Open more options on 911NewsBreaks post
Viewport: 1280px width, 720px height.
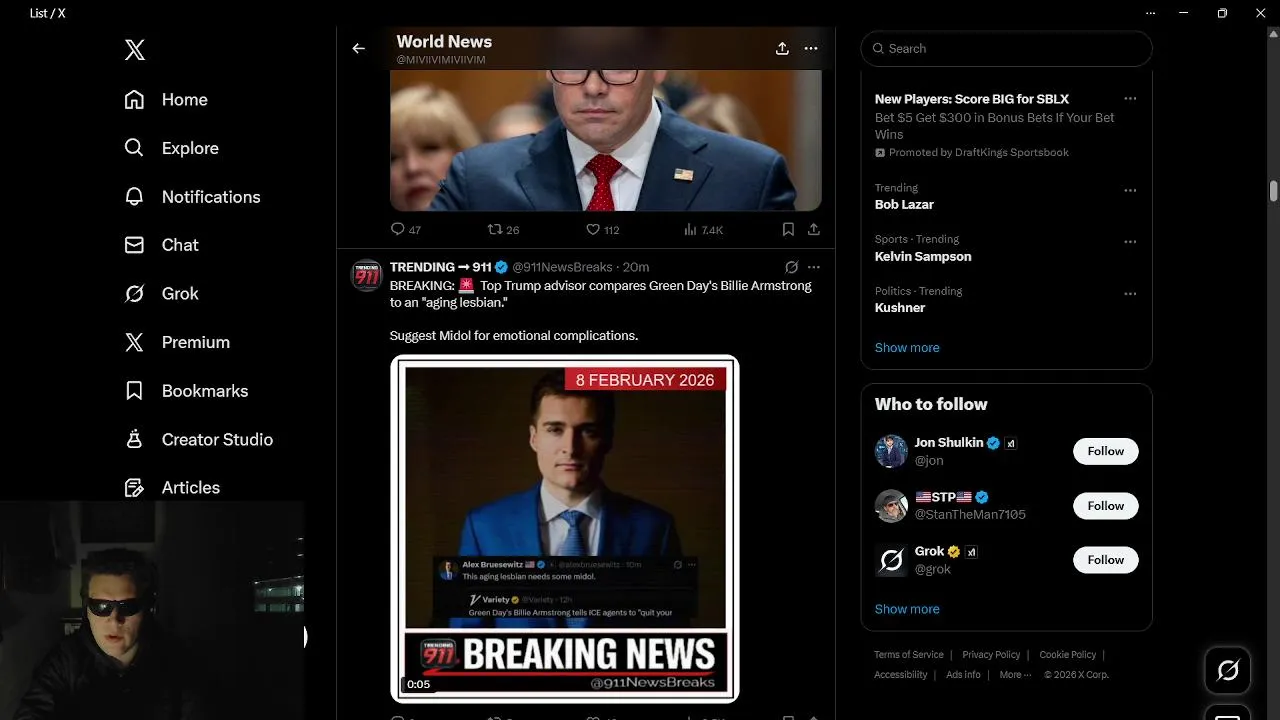coord(814,267)
